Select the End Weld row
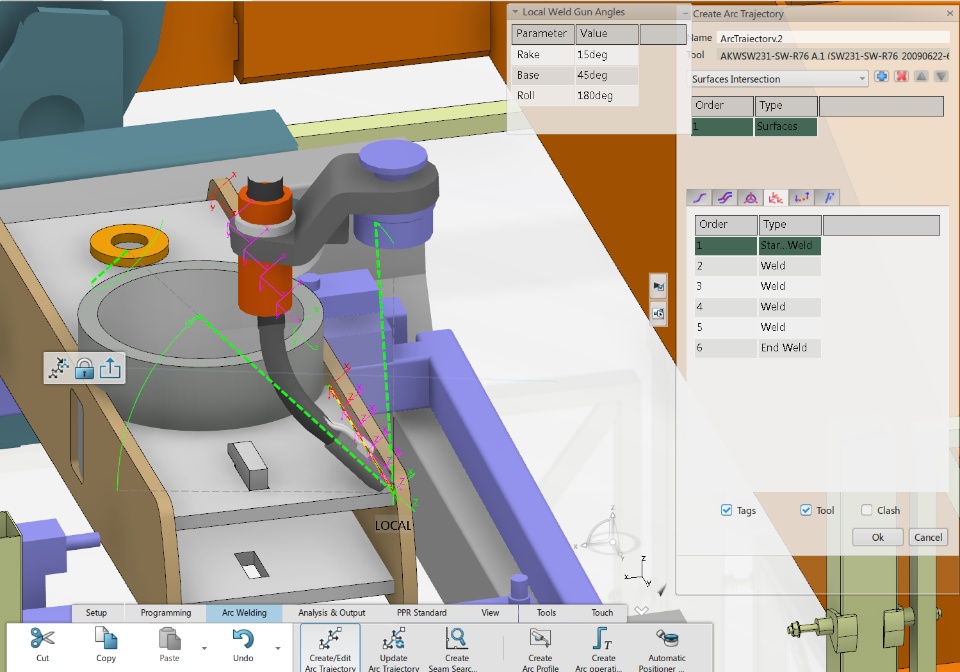Screen dimensions: 960x672 click(757, 348)
